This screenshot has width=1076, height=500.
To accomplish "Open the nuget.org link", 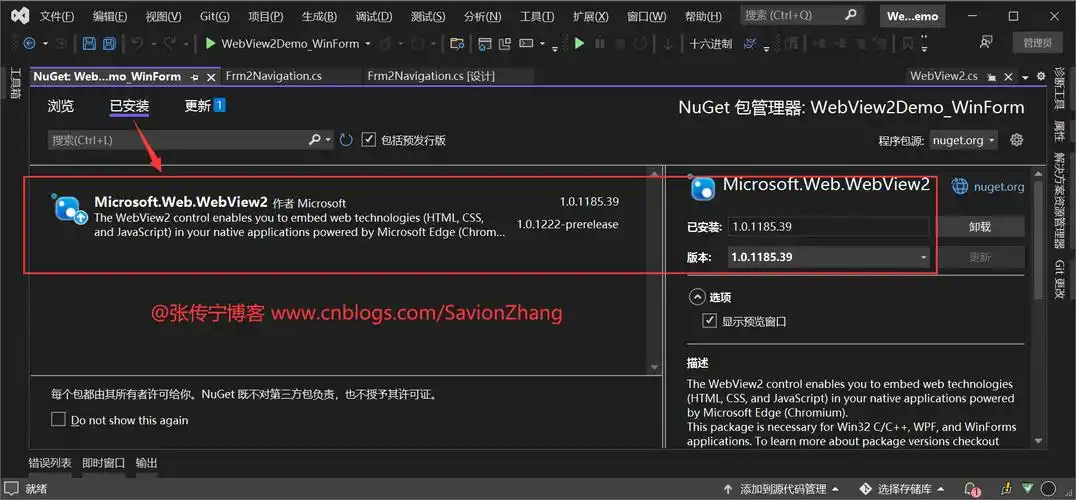I will pyautogui.click(x=998, y=187).
